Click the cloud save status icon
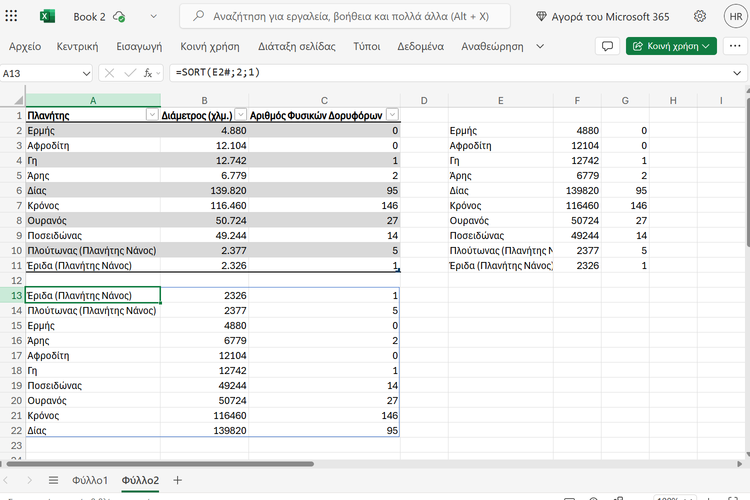750x500 pixels. click(120, 17)
